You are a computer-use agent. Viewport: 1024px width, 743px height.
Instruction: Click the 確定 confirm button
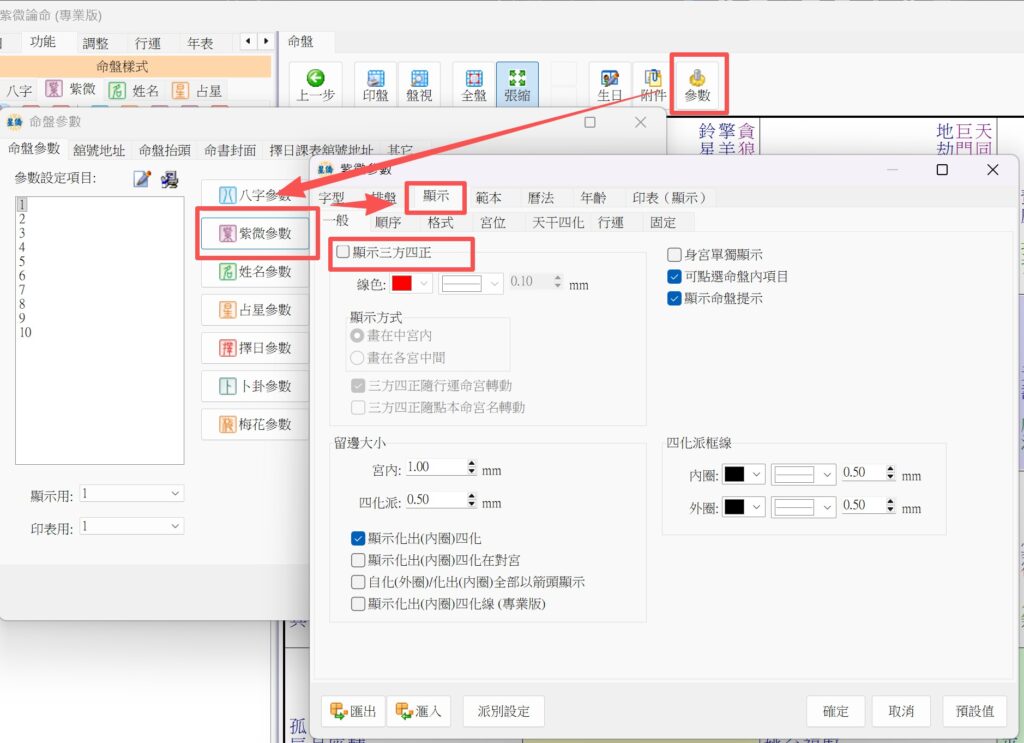[836, 711]
